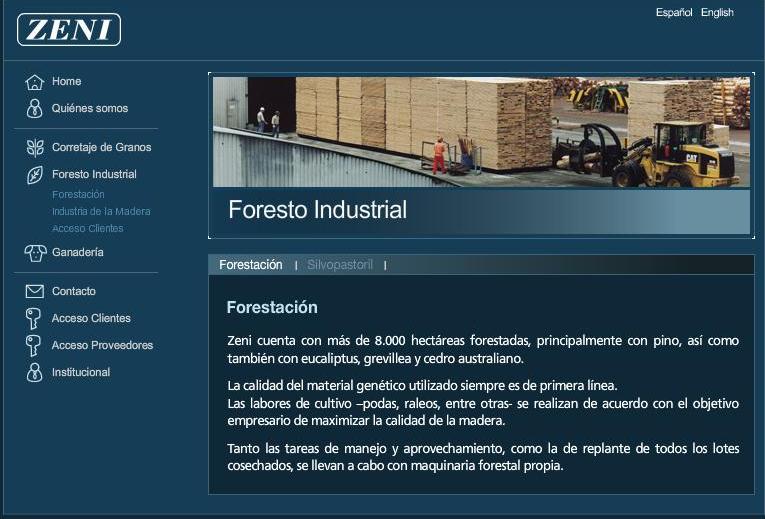The width and height of the screenshot is (765, 519).
Task: Open Forestación submenu link in sidebar
Action: [x=78, y=195]
